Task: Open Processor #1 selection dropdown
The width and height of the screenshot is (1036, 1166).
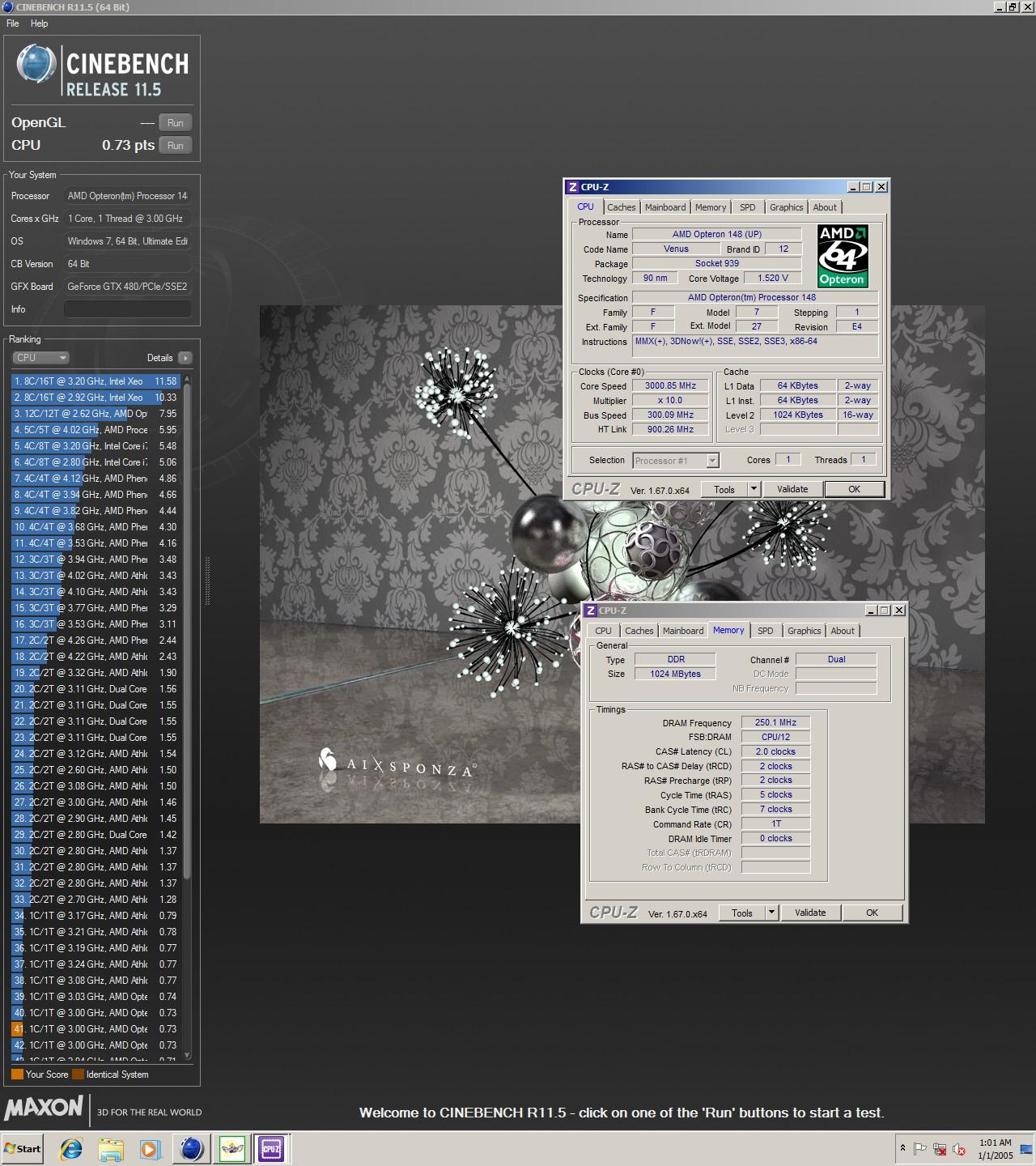Action: pos(676,461)
